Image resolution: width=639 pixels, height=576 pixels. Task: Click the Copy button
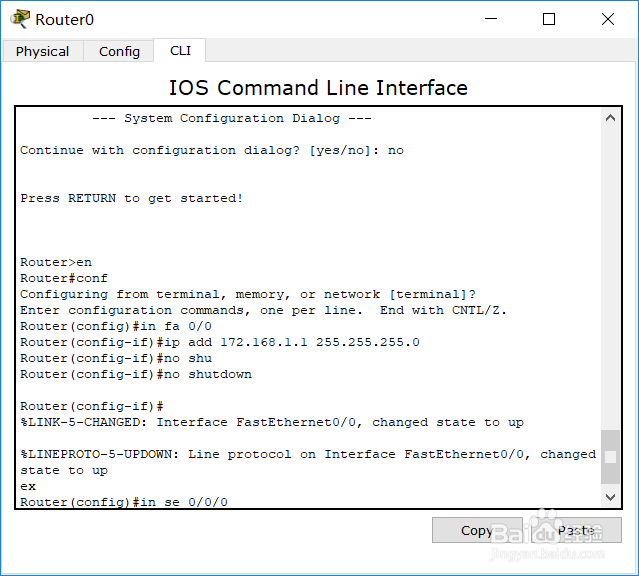pos(477,530)
